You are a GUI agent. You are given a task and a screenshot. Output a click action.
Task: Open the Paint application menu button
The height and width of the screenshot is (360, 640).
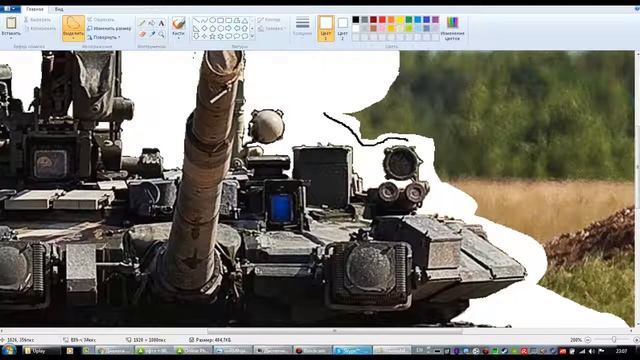click(x=10, y=9)
